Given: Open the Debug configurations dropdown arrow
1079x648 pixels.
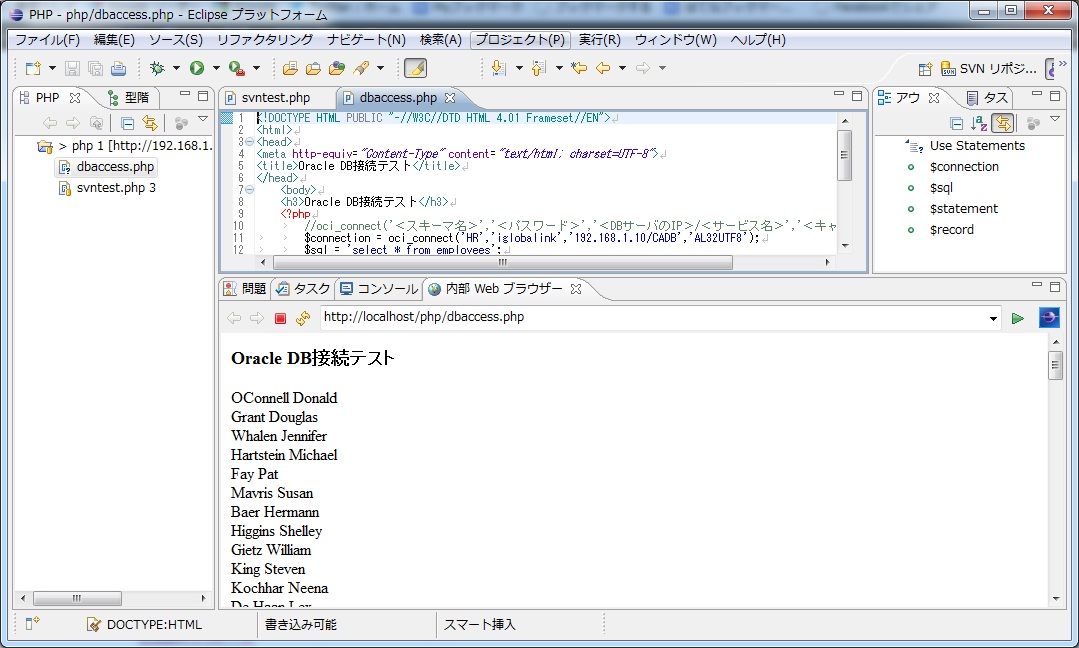Looking at the screenshot, I should click(x=176, y=68).
